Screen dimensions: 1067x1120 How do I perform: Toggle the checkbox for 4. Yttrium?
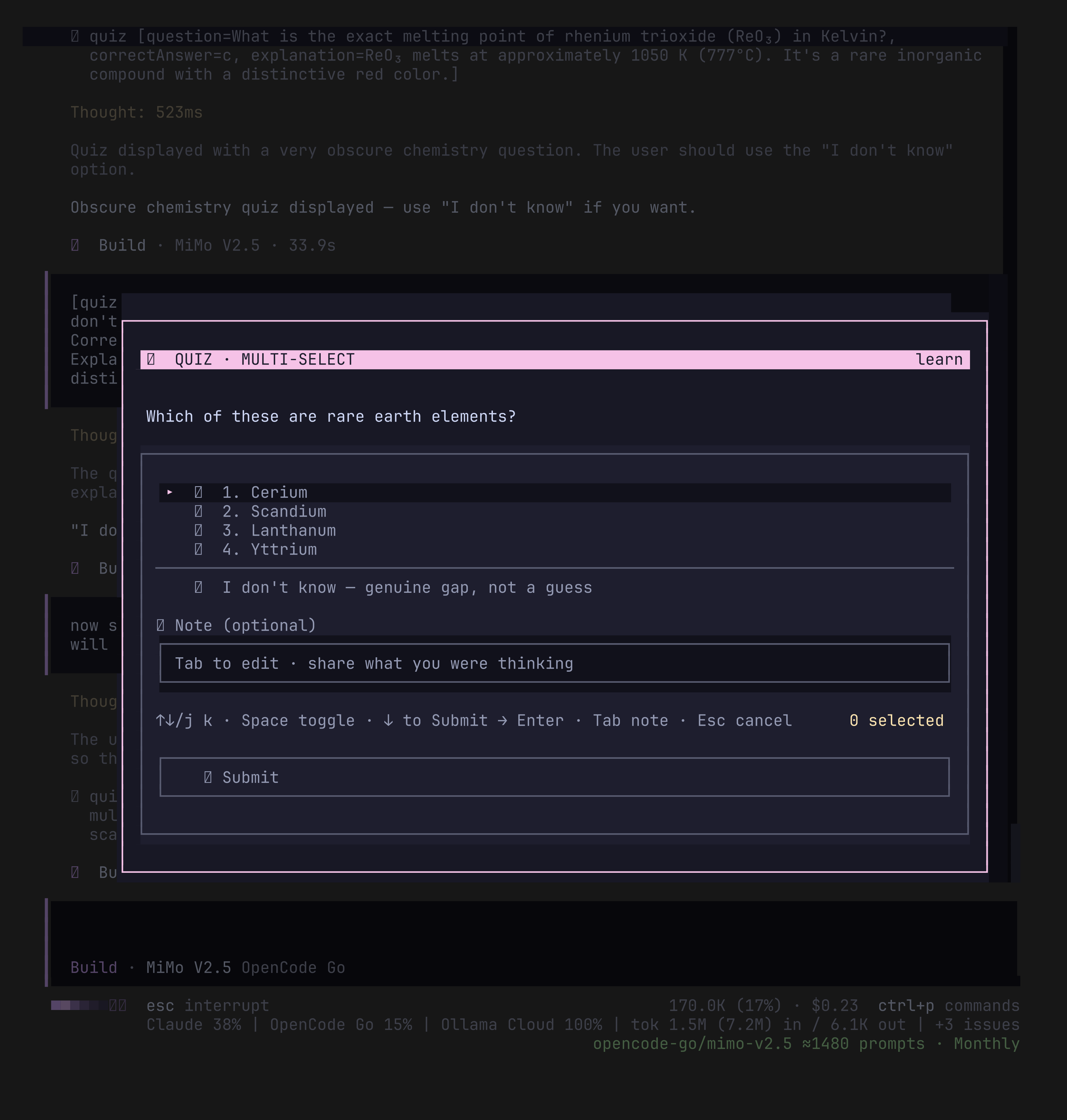(x=198, y=550)
